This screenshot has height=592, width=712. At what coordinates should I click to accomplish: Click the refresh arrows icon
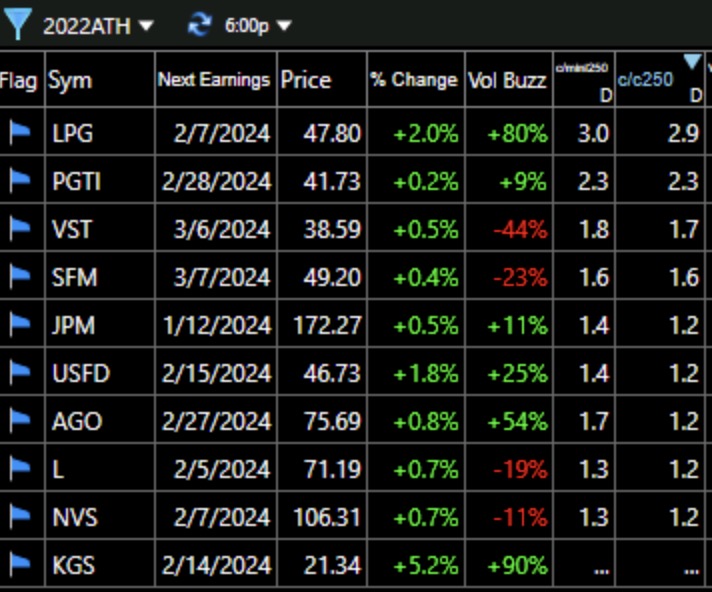tap(200, 25)
